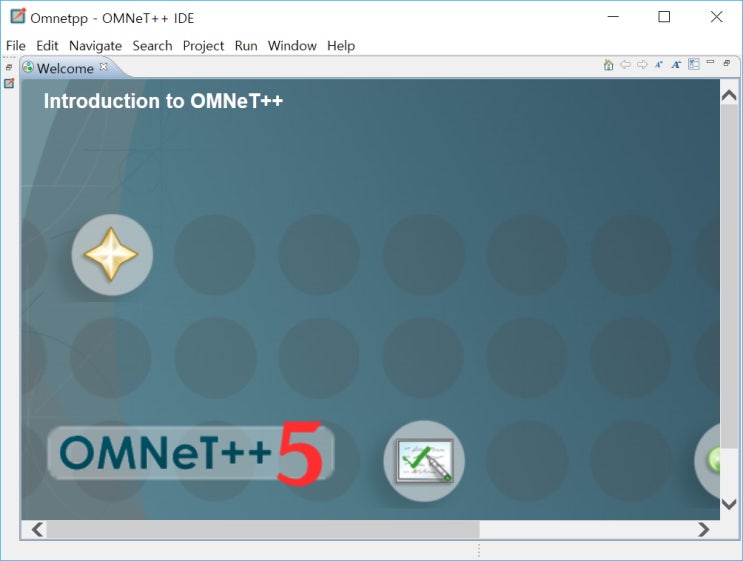The height and width of the screenshot is (561, 743).
Task: Restore the Welcome view panel
Action: click(727, 63)
